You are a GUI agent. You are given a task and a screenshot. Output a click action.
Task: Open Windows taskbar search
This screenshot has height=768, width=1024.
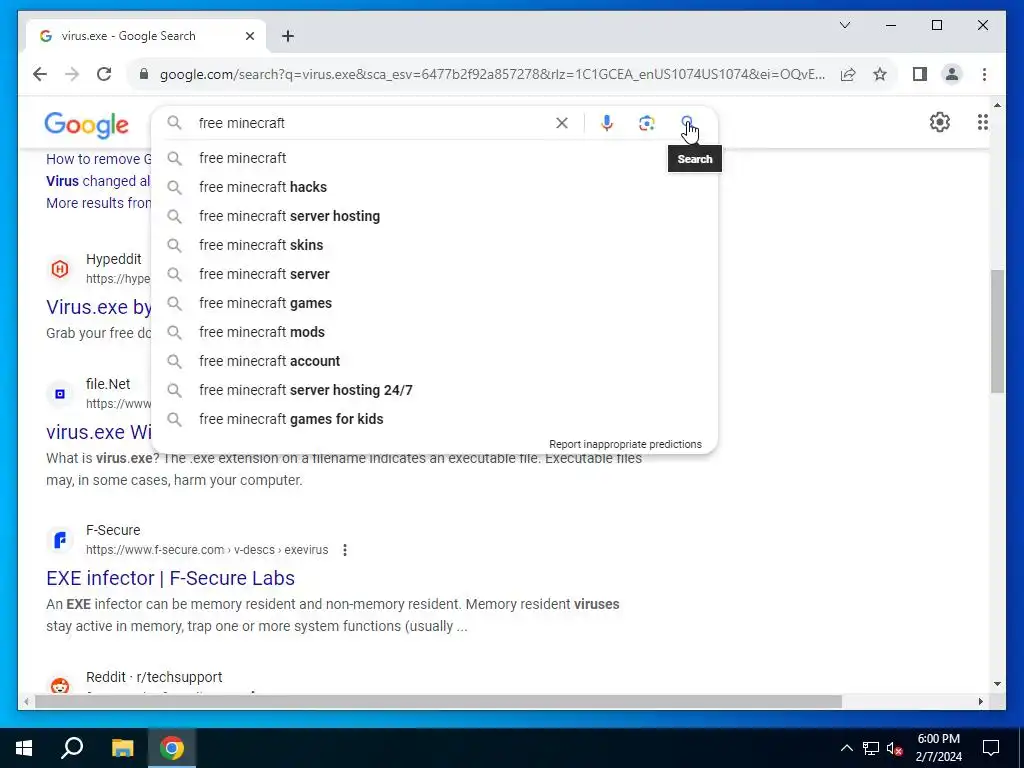[x=72, y=748]
